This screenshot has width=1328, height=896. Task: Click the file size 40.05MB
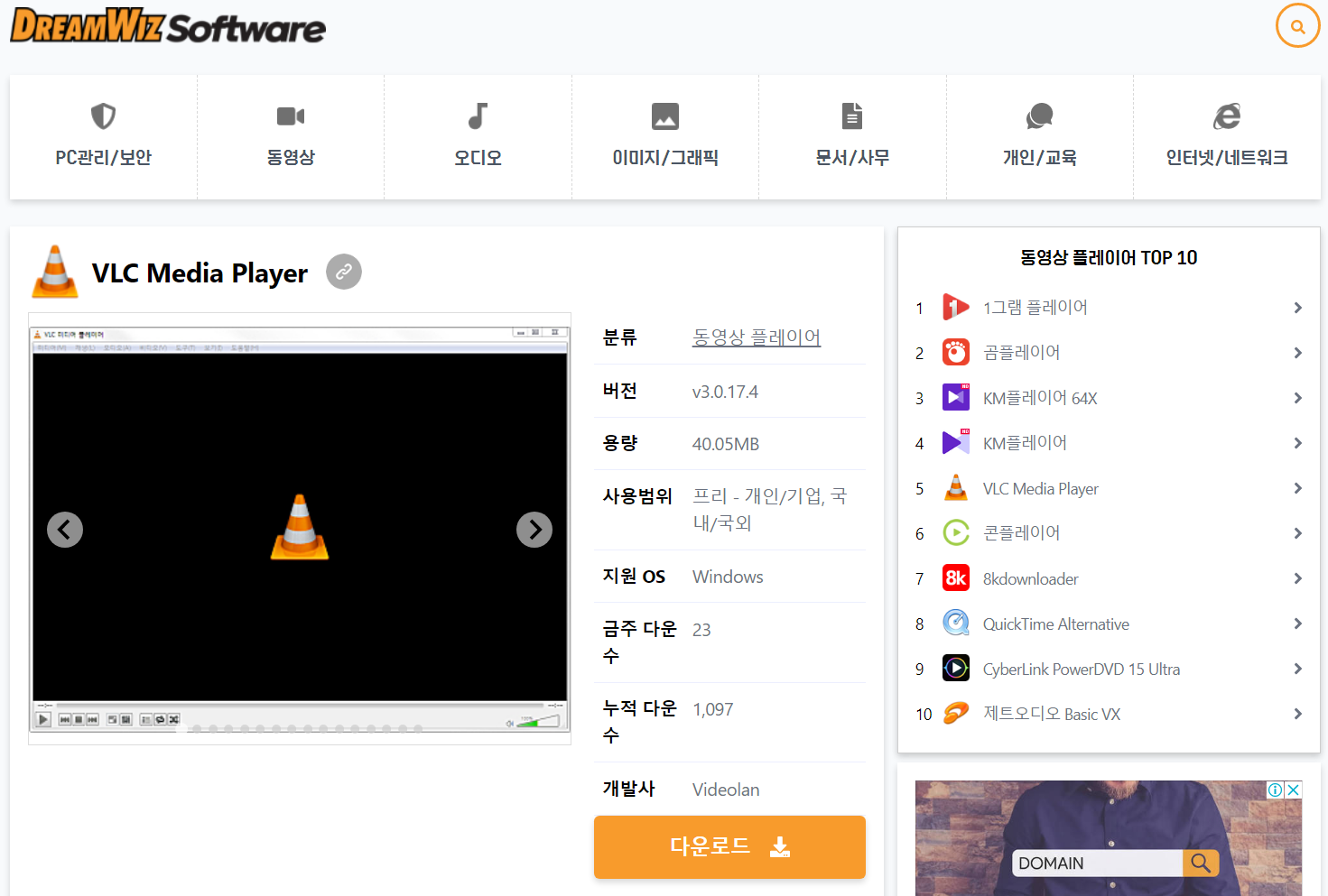click(x=726, y=444)
